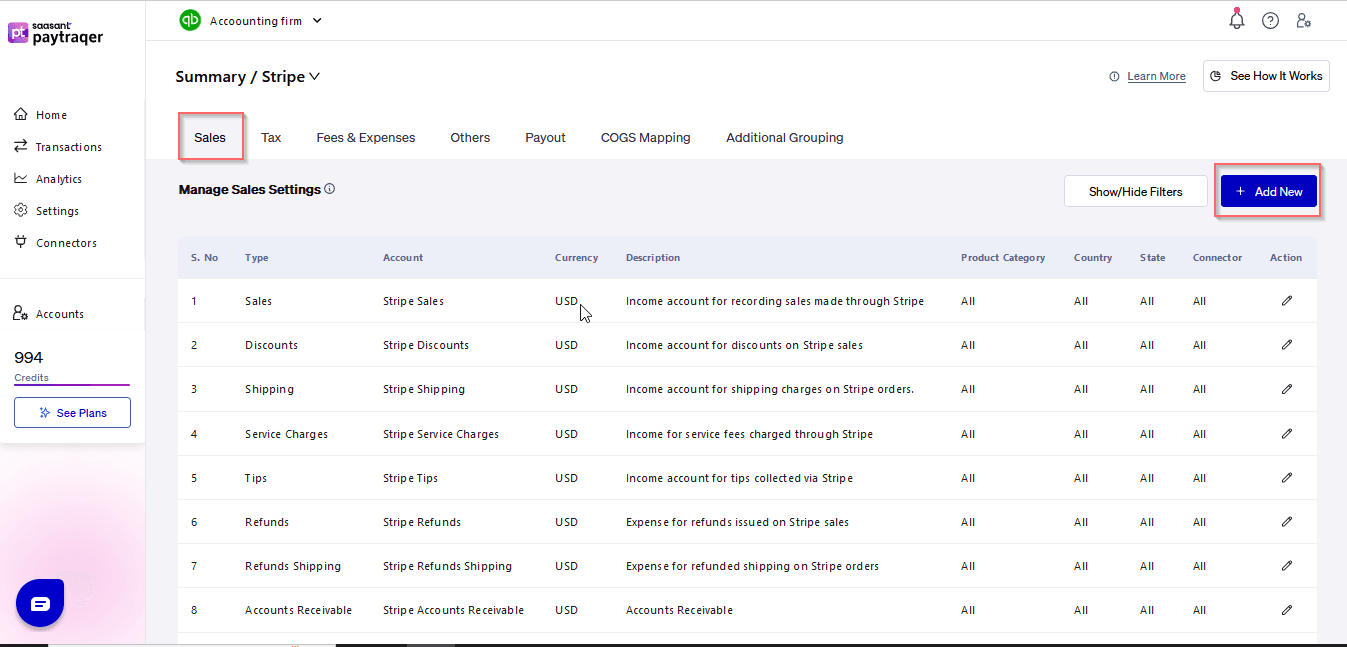The height and width of the screenshot is (647, 1347).
Task: Open the COGS Mapping tab
Action: [646, 137]
